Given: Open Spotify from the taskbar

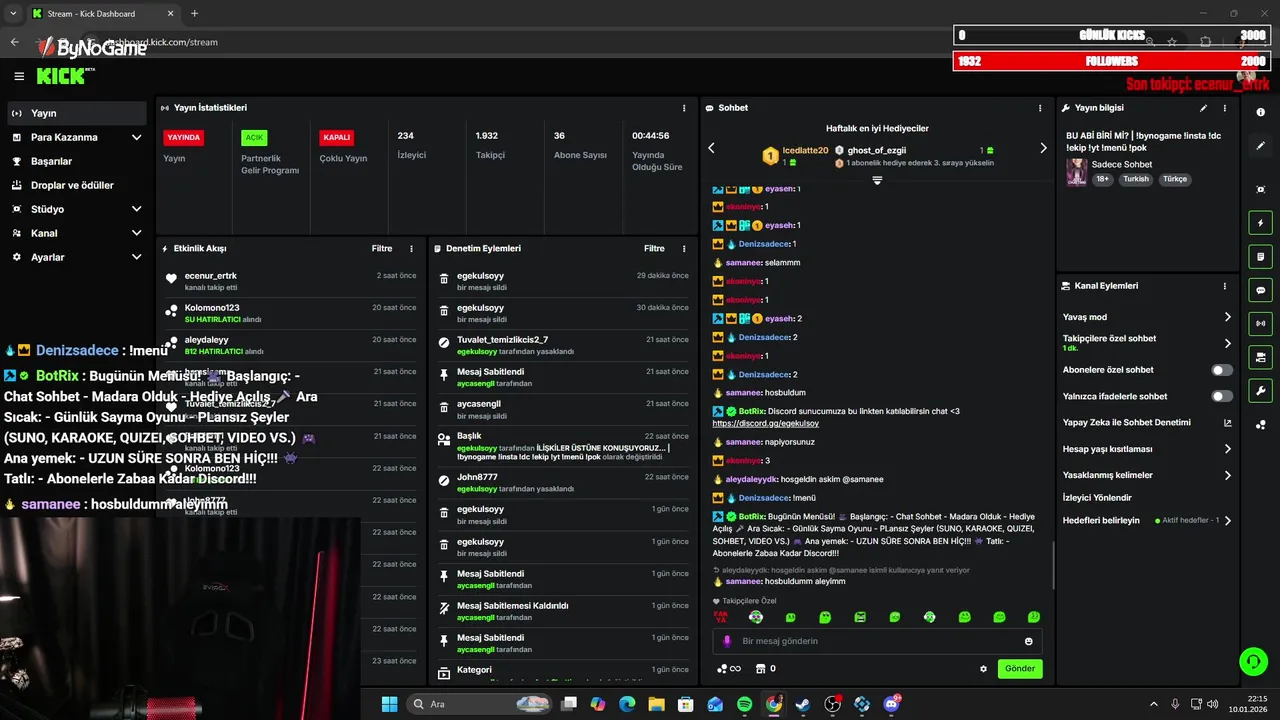Looking at the screenshot, I should click(x=744, y=704).
